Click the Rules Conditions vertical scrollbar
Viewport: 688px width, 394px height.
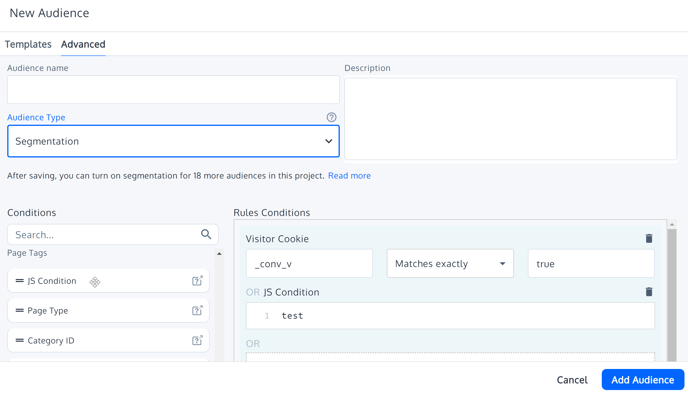(x=671, y=294)
